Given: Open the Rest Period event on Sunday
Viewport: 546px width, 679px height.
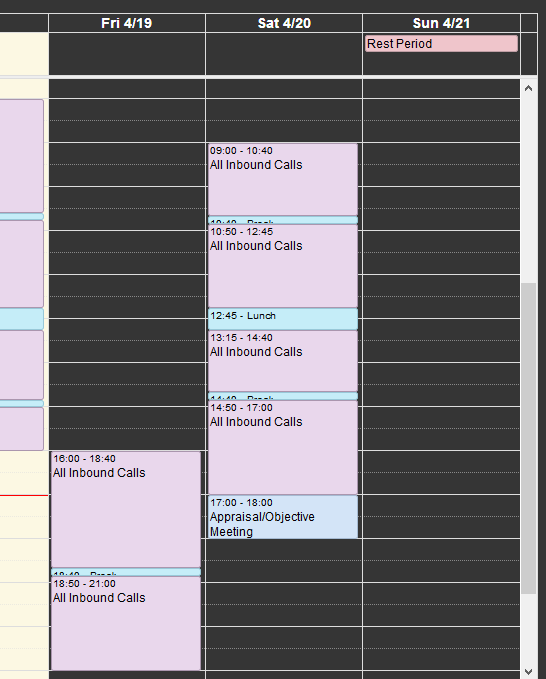Looking at the screenshot, I should pos(441,44).
